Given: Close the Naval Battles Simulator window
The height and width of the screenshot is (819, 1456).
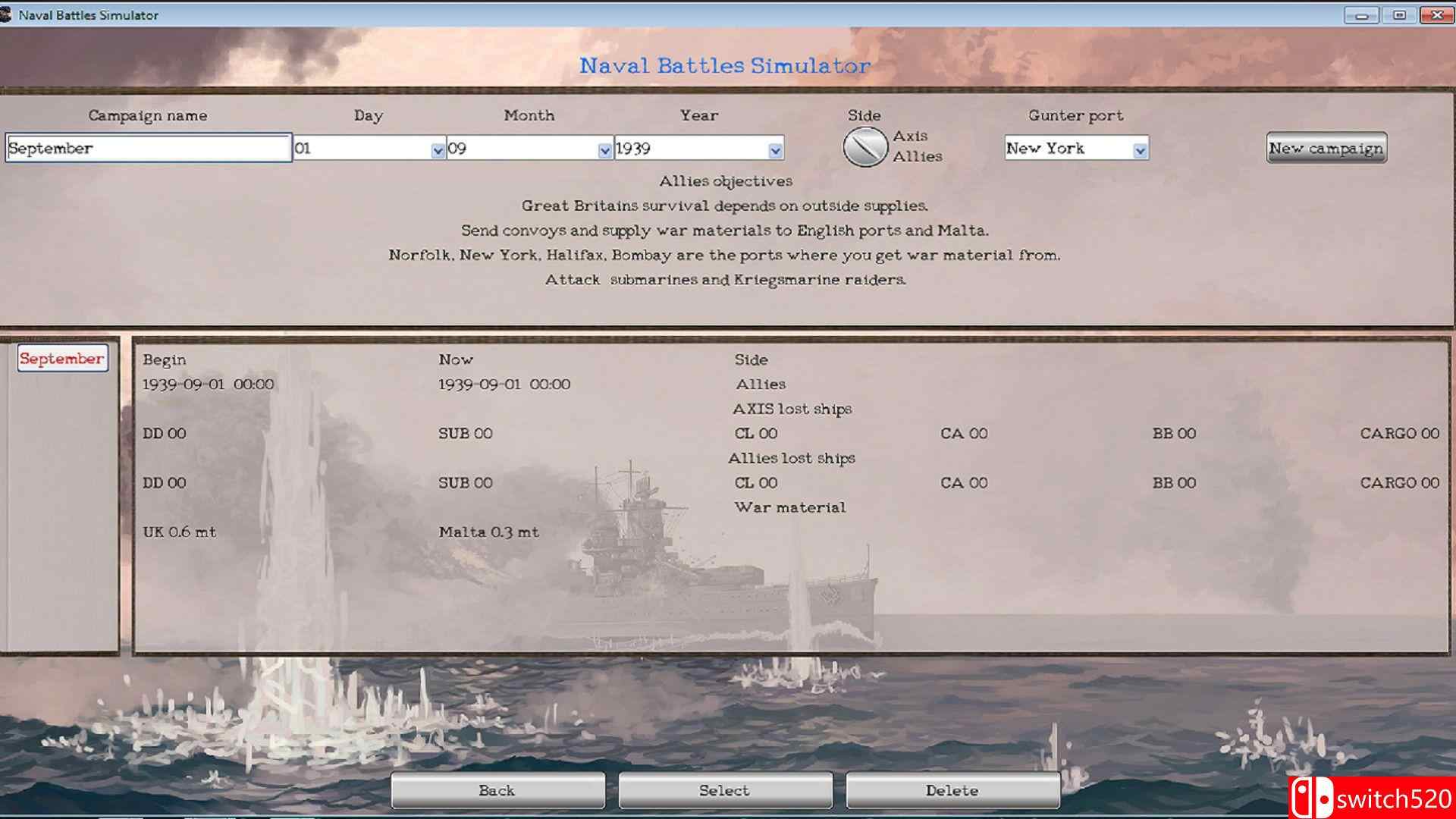Looking at the screenshot, I should coord(1436,15).
